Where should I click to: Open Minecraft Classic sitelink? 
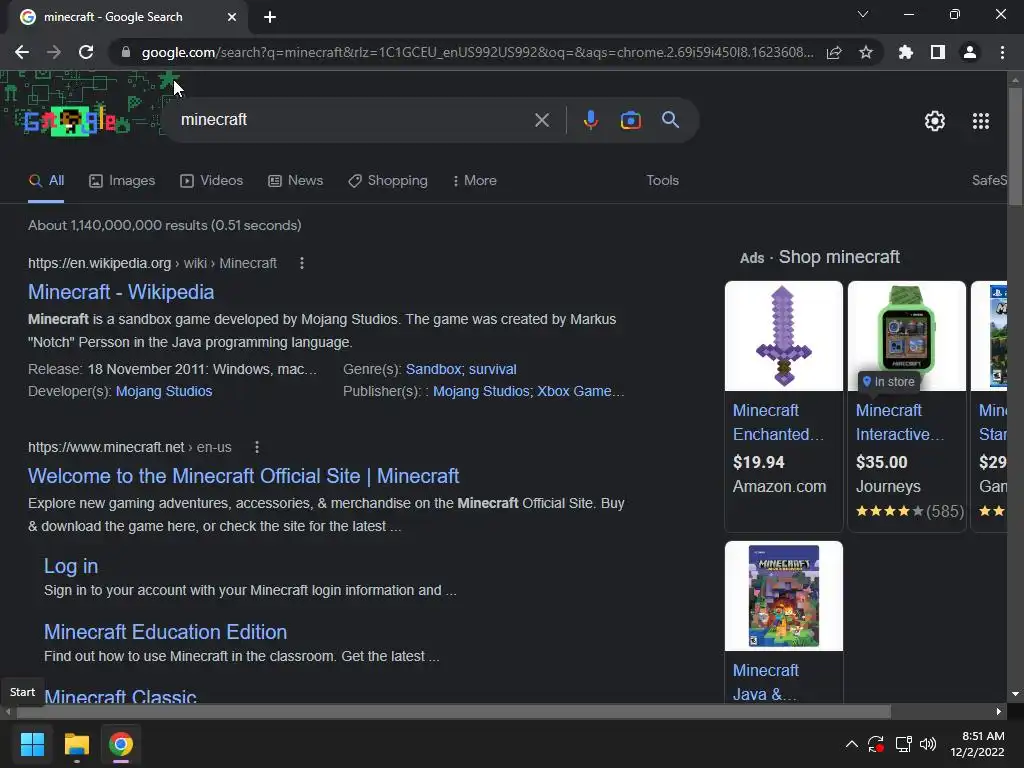pyautogui.click(x=120, y=695)
